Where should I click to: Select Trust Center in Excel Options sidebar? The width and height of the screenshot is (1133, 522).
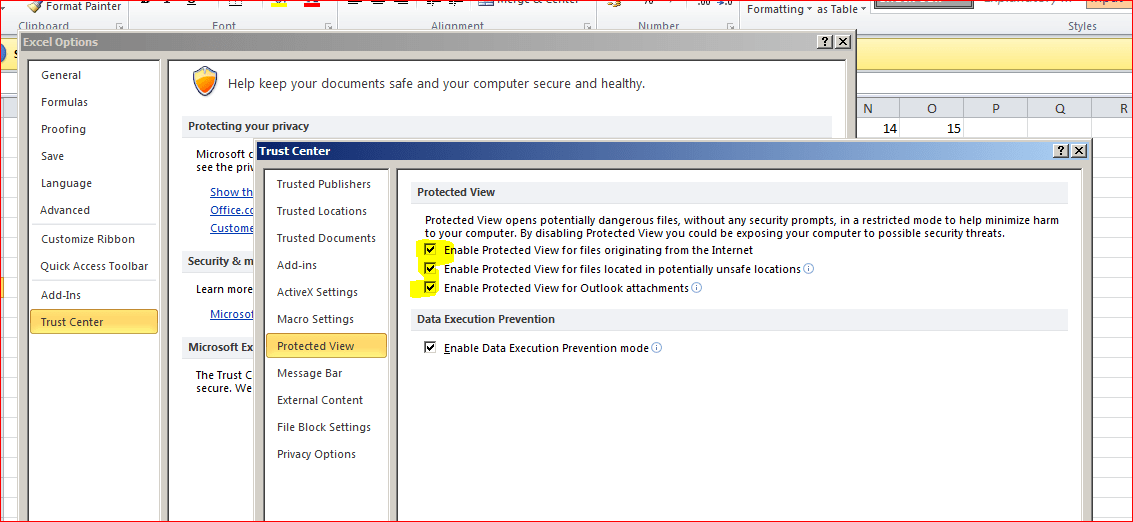click(94, 322)
